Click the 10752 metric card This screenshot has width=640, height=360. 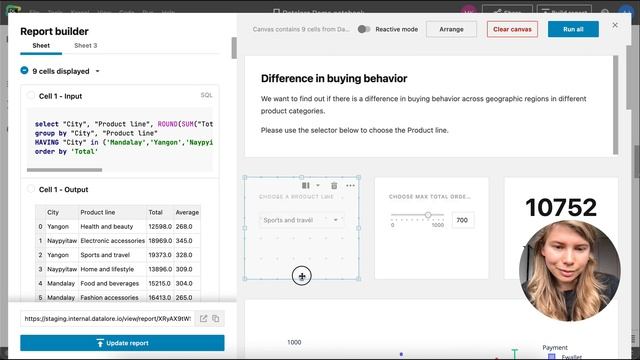click(x=561, y=207)
